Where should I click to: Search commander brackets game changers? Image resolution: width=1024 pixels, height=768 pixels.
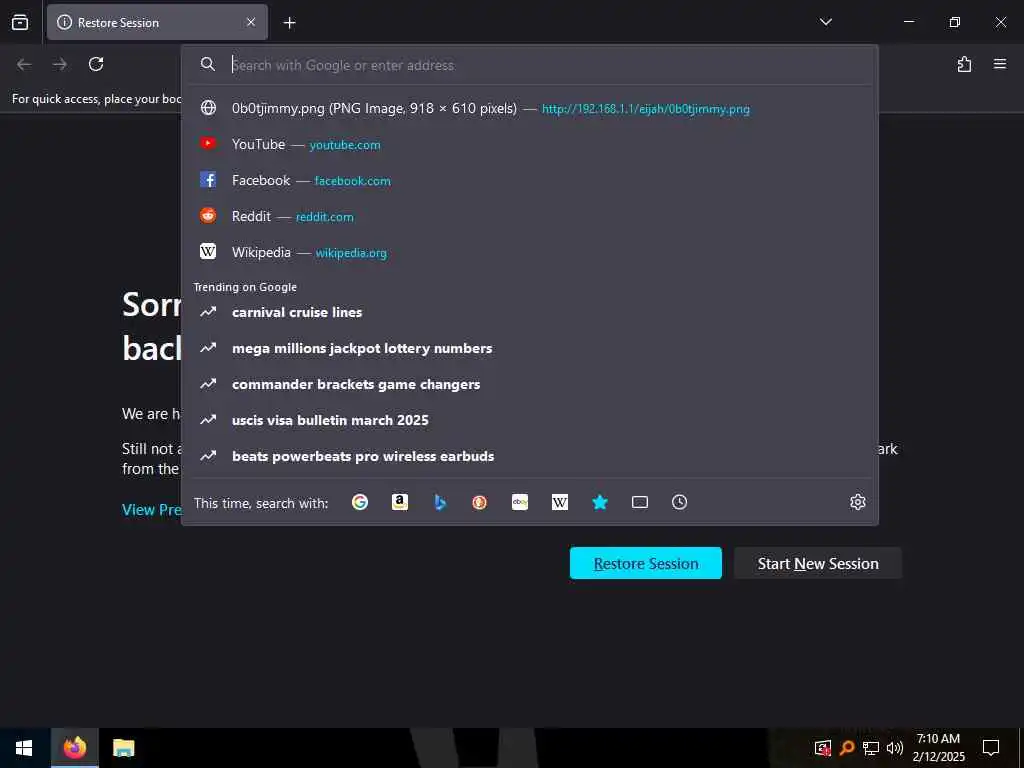530,384
